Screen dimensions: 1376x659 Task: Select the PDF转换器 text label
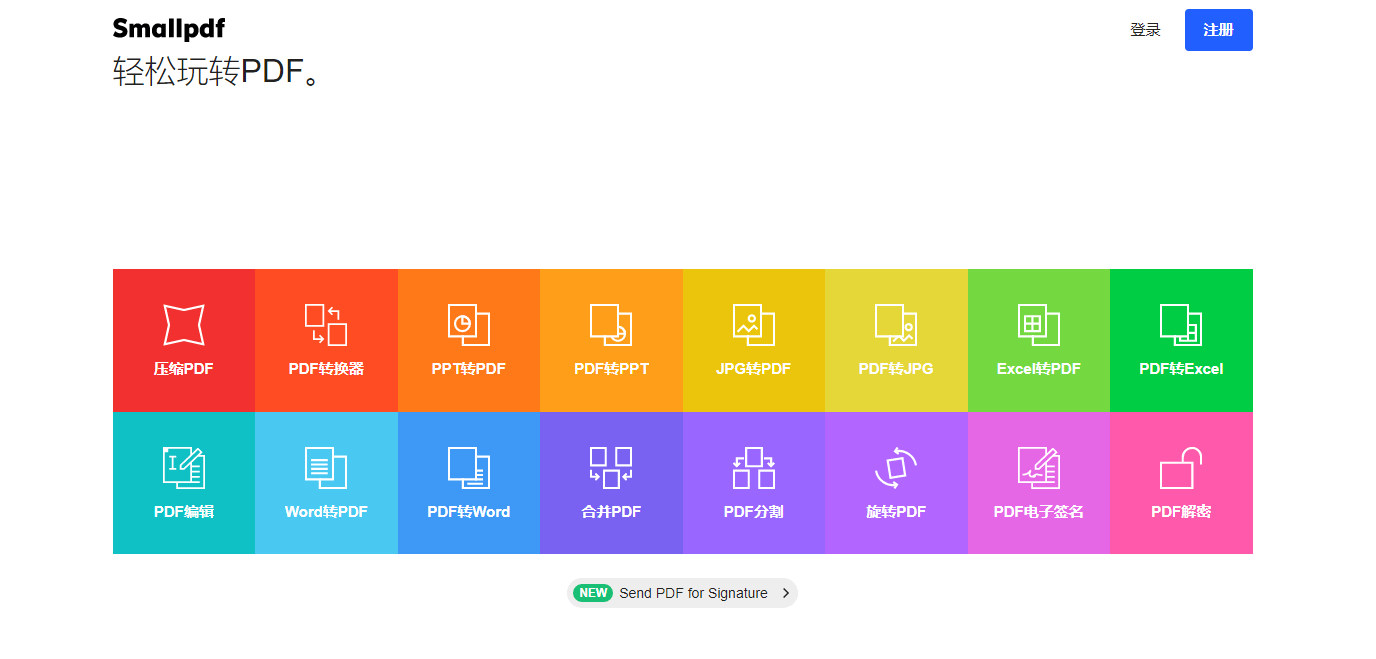(326, 369)
